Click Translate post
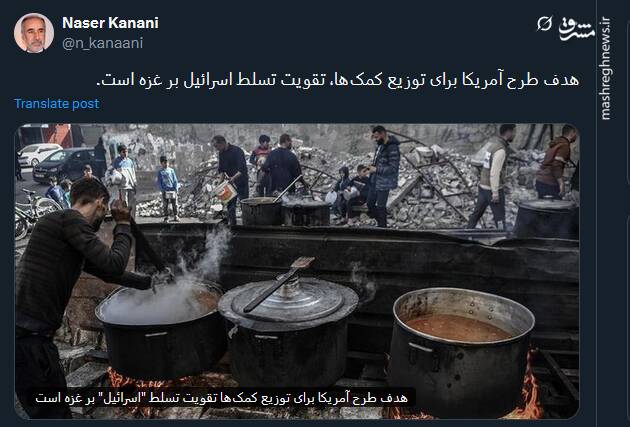The height and width of the screenshot is (427, 630). pyautogui.click(x=57, y=104)
